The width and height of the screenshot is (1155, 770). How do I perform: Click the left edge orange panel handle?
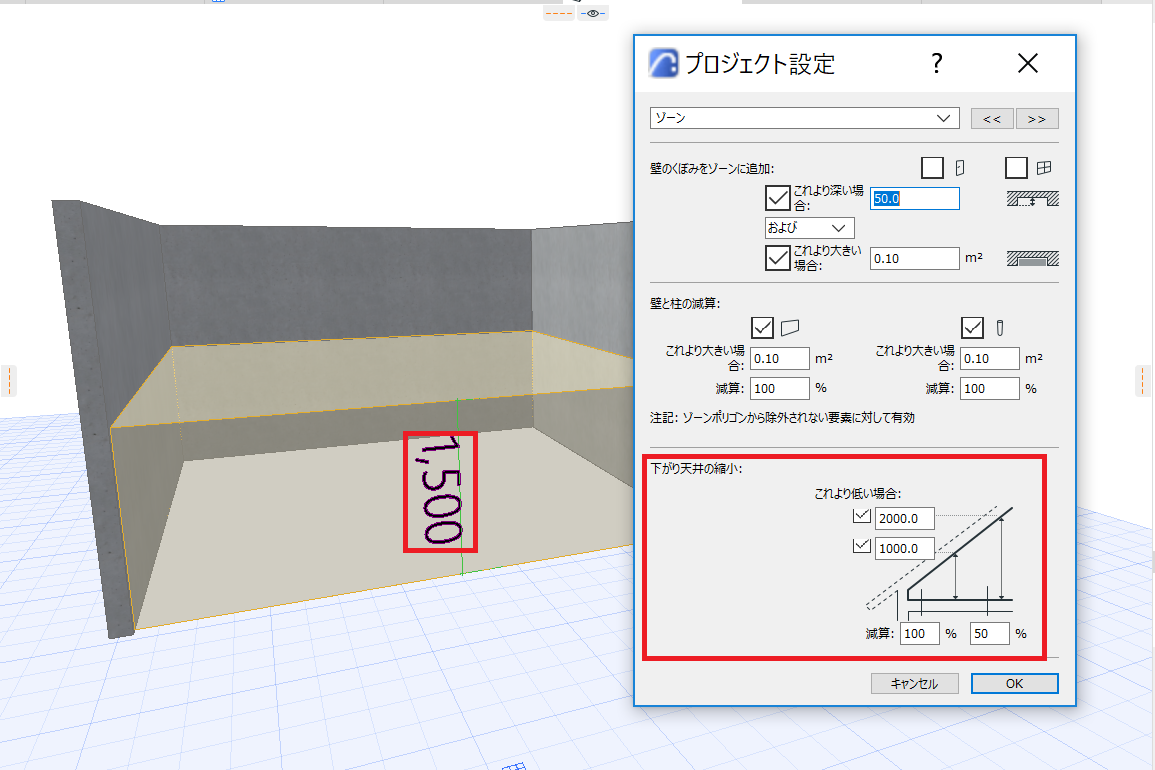9,381
